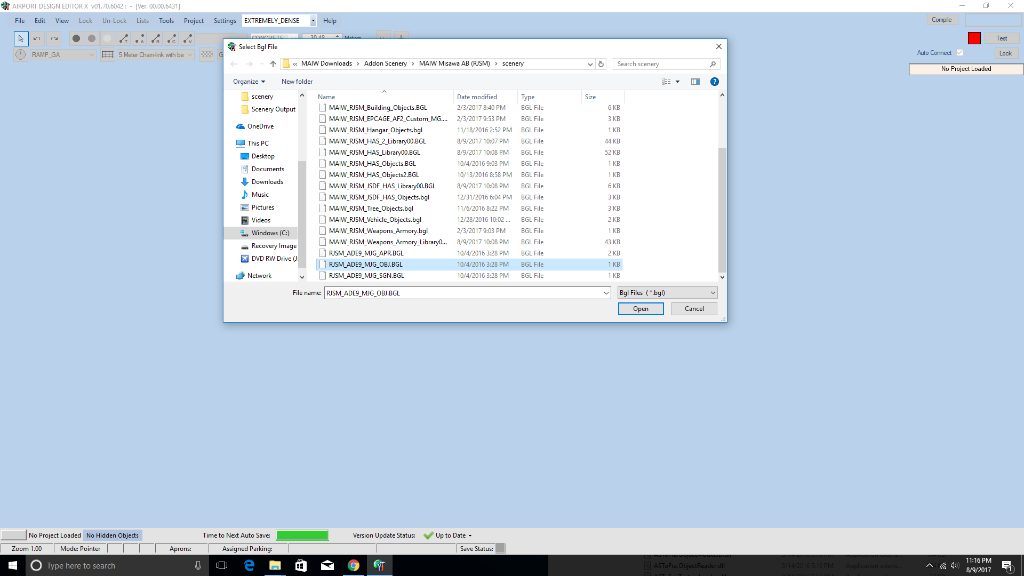Screen dimensions: 1024x576
Task: Toggle the Auto Connect checkbox
Action: [960, 53]
